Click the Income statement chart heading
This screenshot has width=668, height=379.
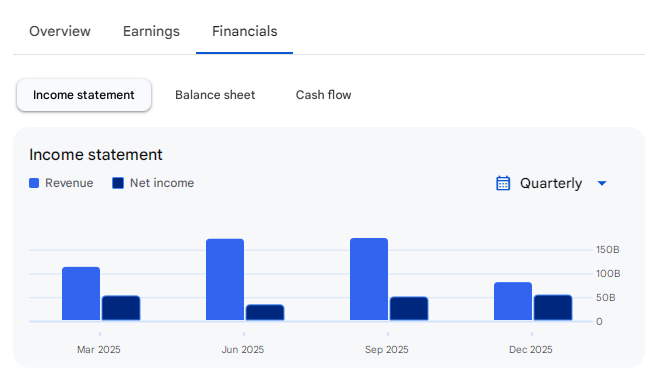pyautogui.click(x=96, y=155)
